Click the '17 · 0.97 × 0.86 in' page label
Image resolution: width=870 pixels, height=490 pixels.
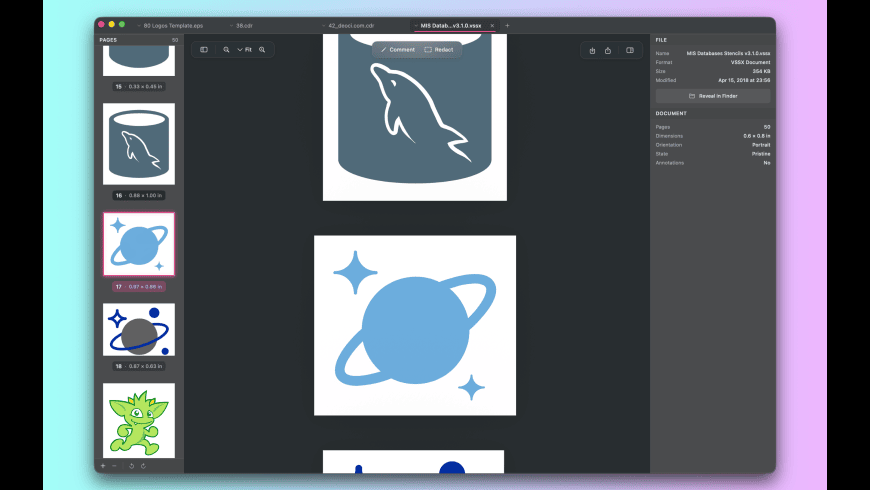(139, 287)
